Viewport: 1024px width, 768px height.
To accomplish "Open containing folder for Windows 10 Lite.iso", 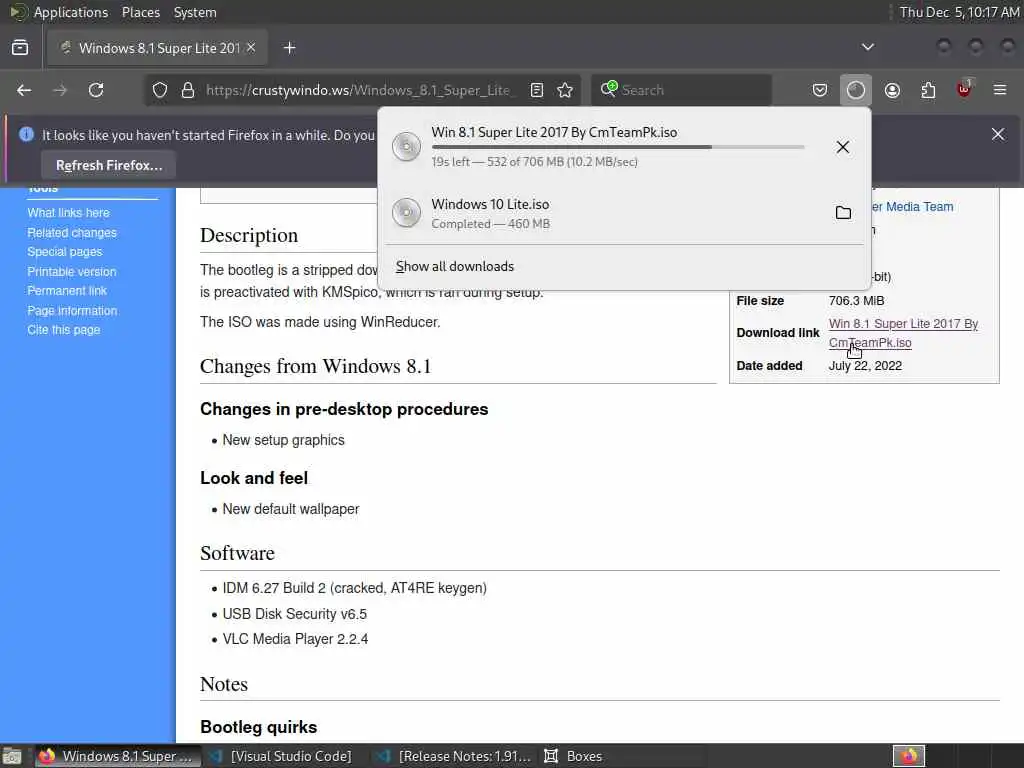I will pyautogui.click(x=843, y=213).
